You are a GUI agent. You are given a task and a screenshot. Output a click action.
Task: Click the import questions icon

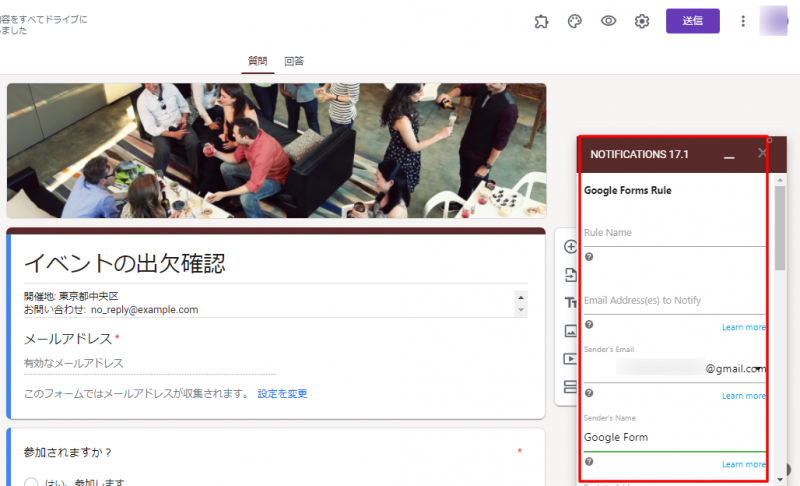[x=571, y=275]
